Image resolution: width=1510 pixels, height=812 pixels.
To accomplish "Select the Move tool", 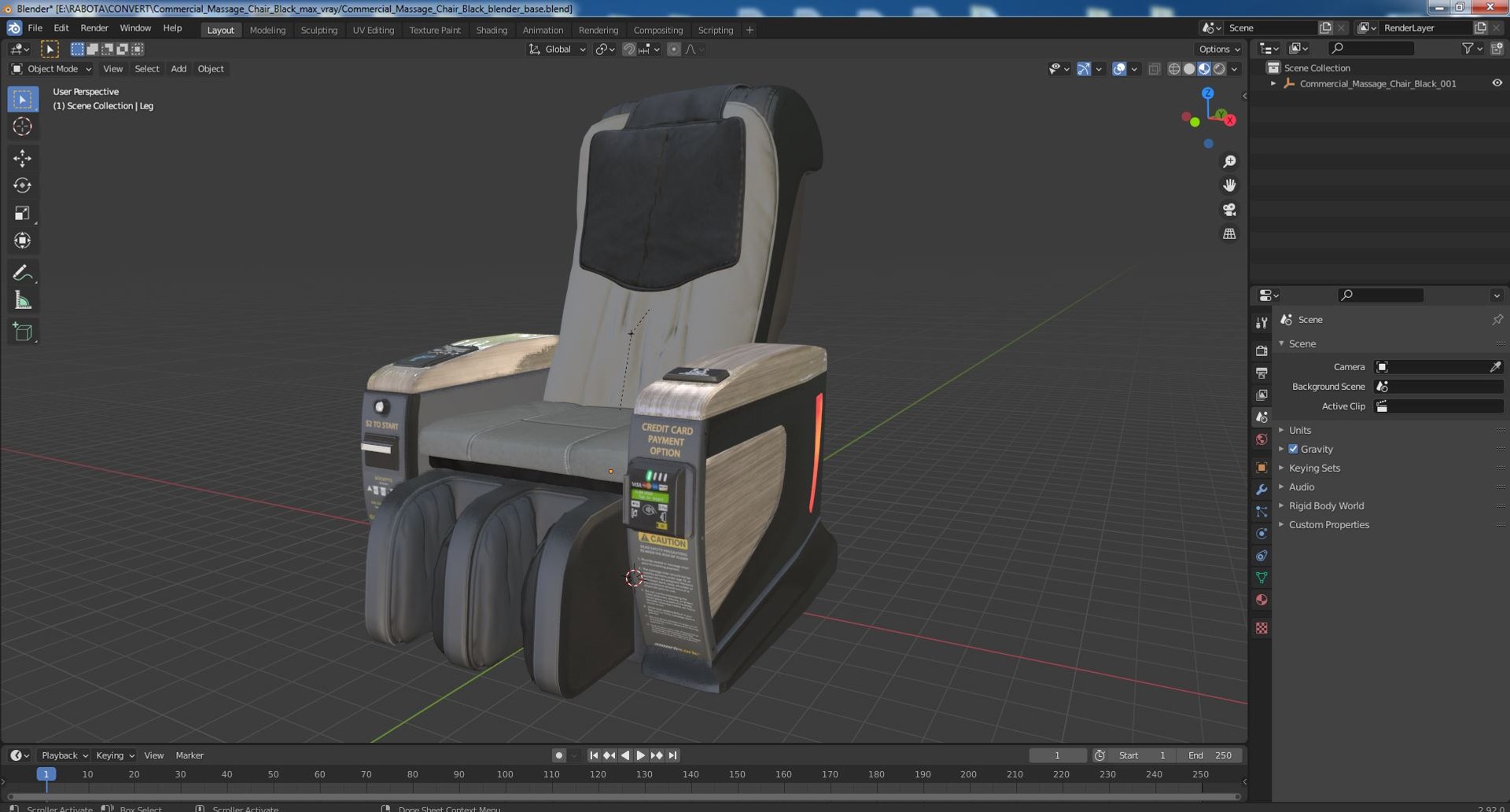I will [x=22, y=158].
